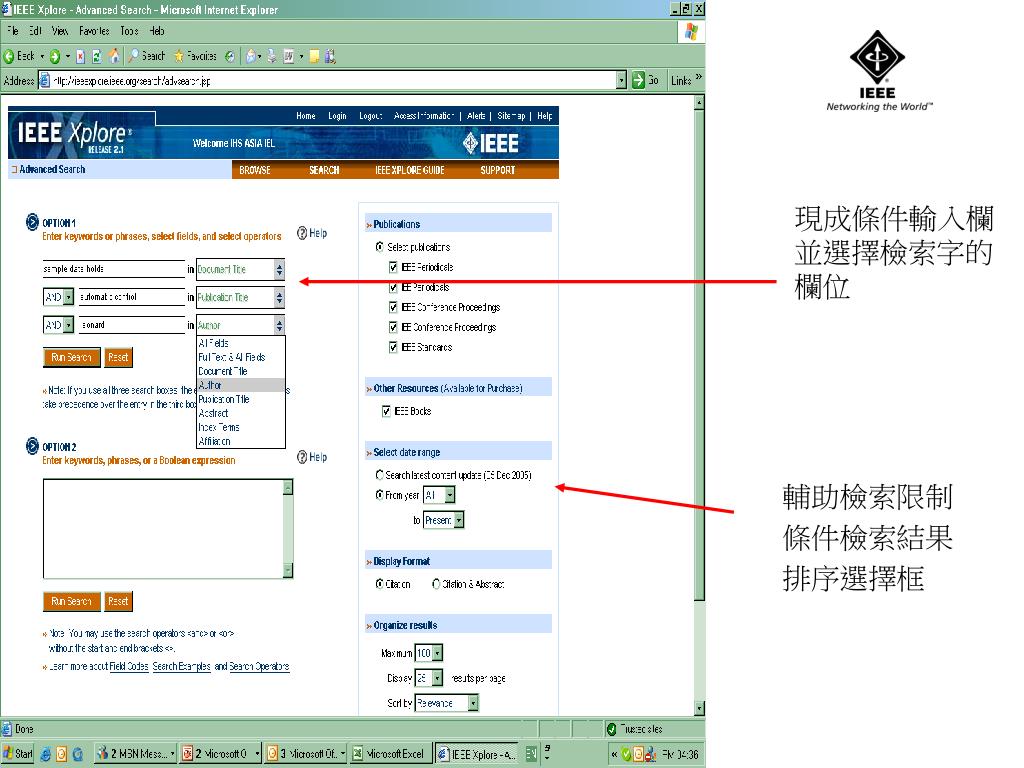Launch Internet Explorer from quick launch
1024x768 pixels.
tap(45, 754)
